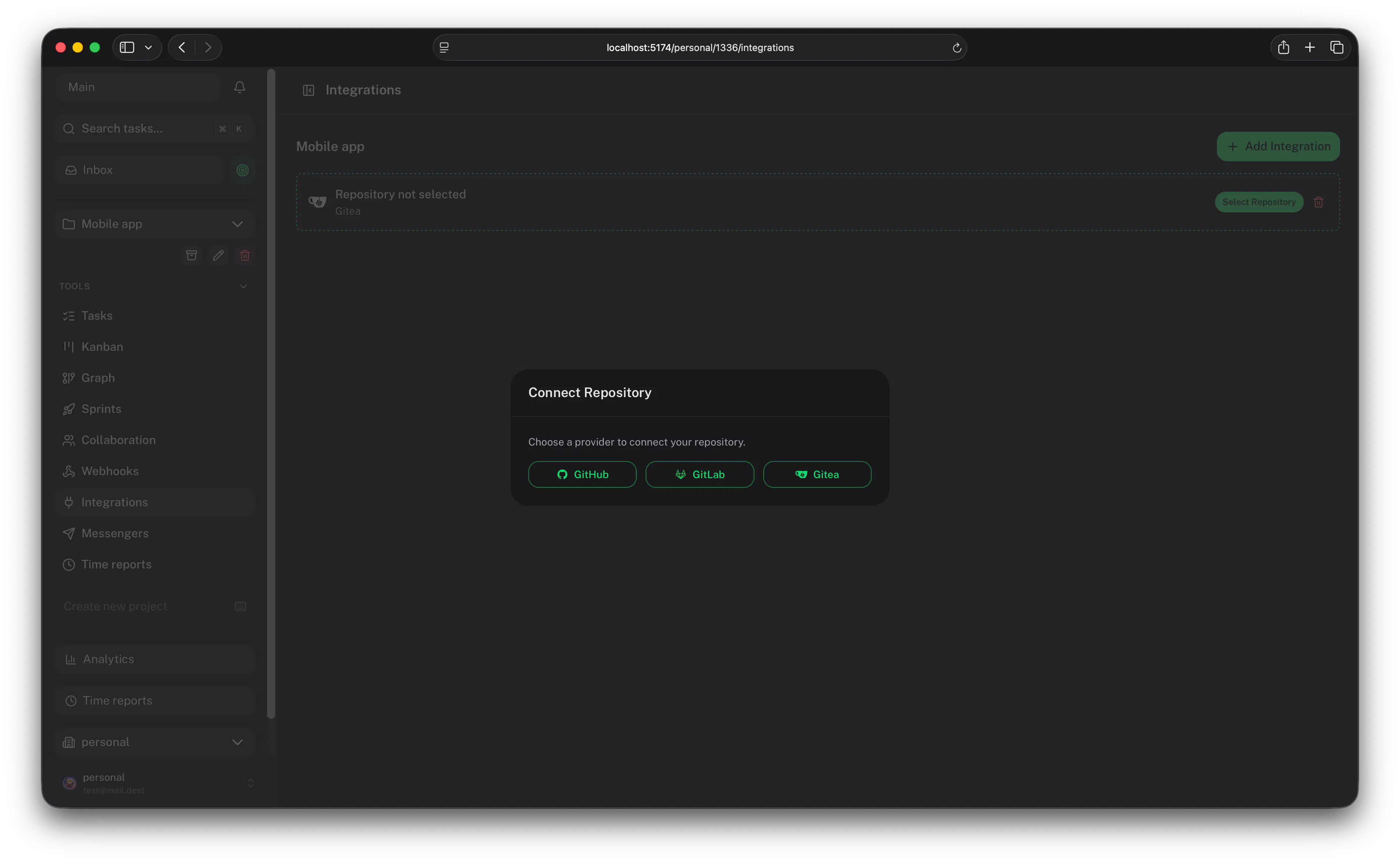Click the personal user avatar

pos(70,783)
